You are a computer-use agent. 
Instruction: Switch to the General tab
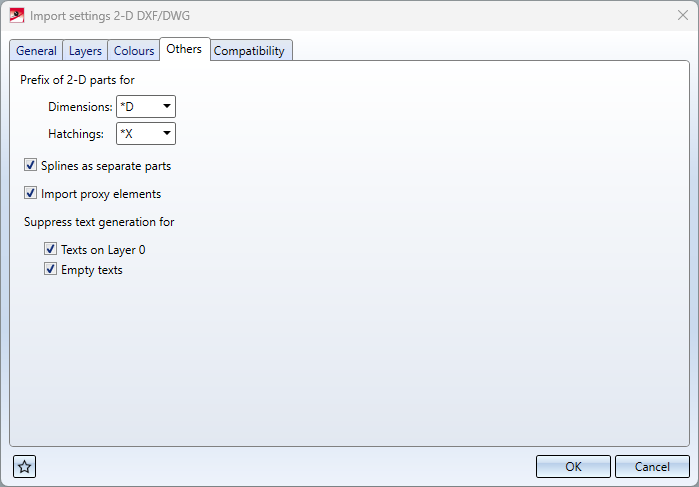(x=36, y=51)
